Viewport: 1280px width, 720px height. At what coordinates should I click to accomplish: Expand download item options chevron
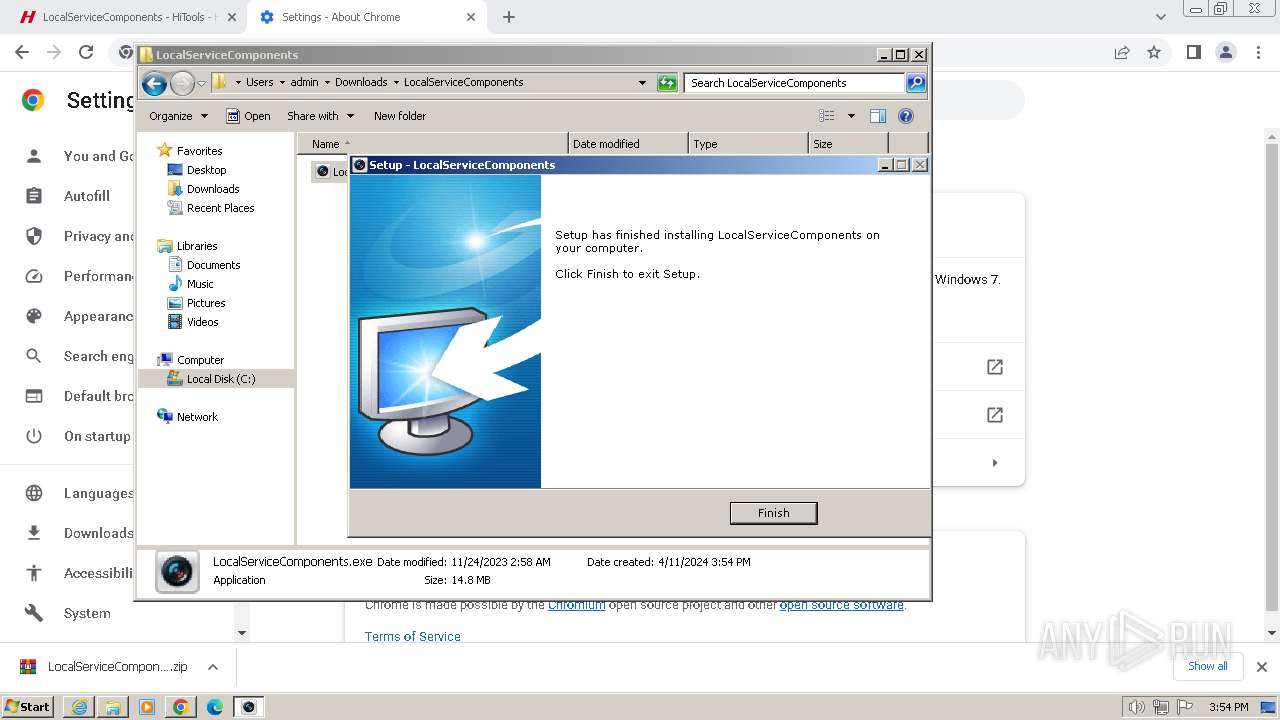[212, 667]
